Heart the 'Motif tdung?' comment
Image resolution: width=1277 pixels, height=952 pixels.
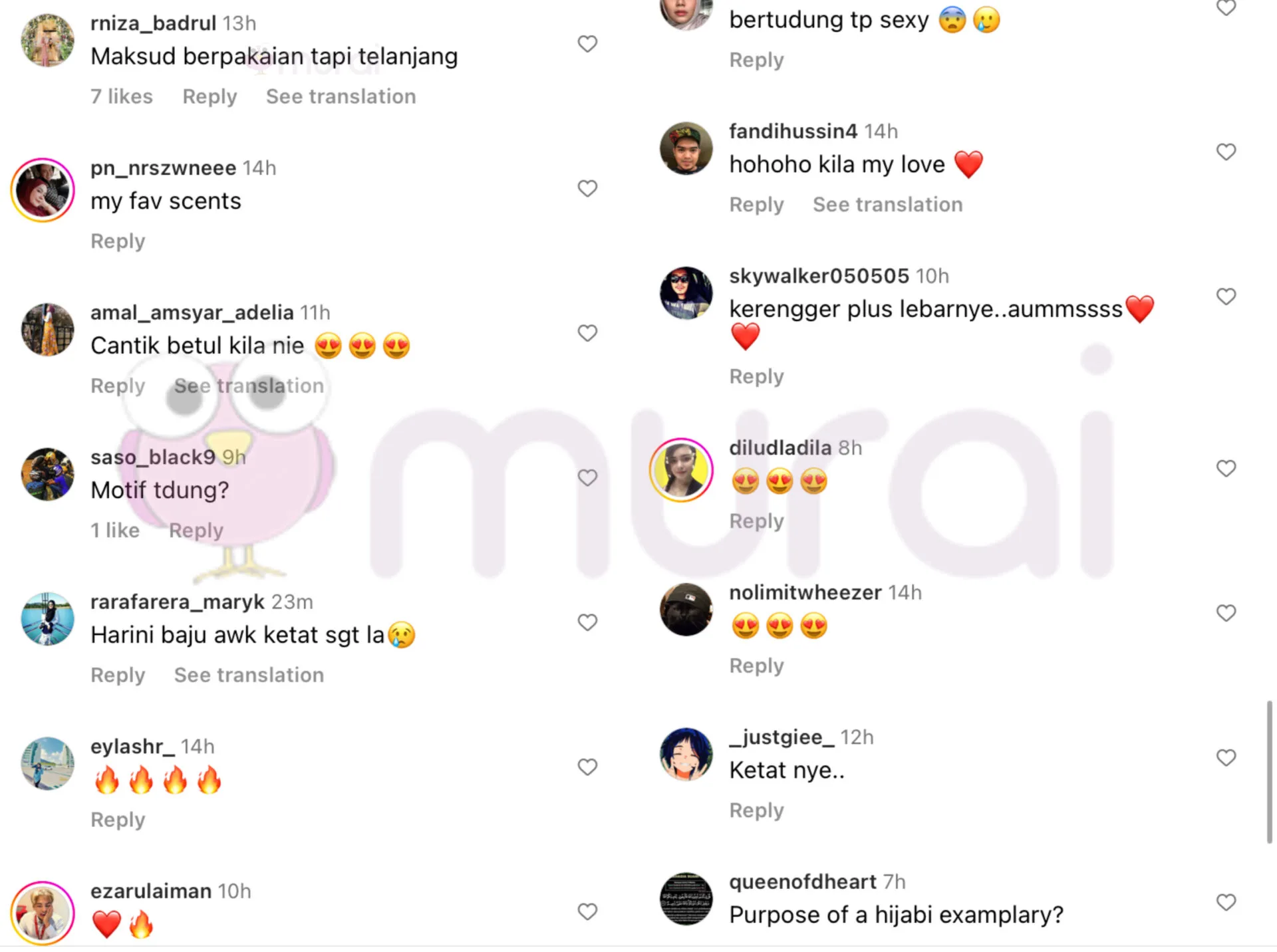(x=587, y=477)
